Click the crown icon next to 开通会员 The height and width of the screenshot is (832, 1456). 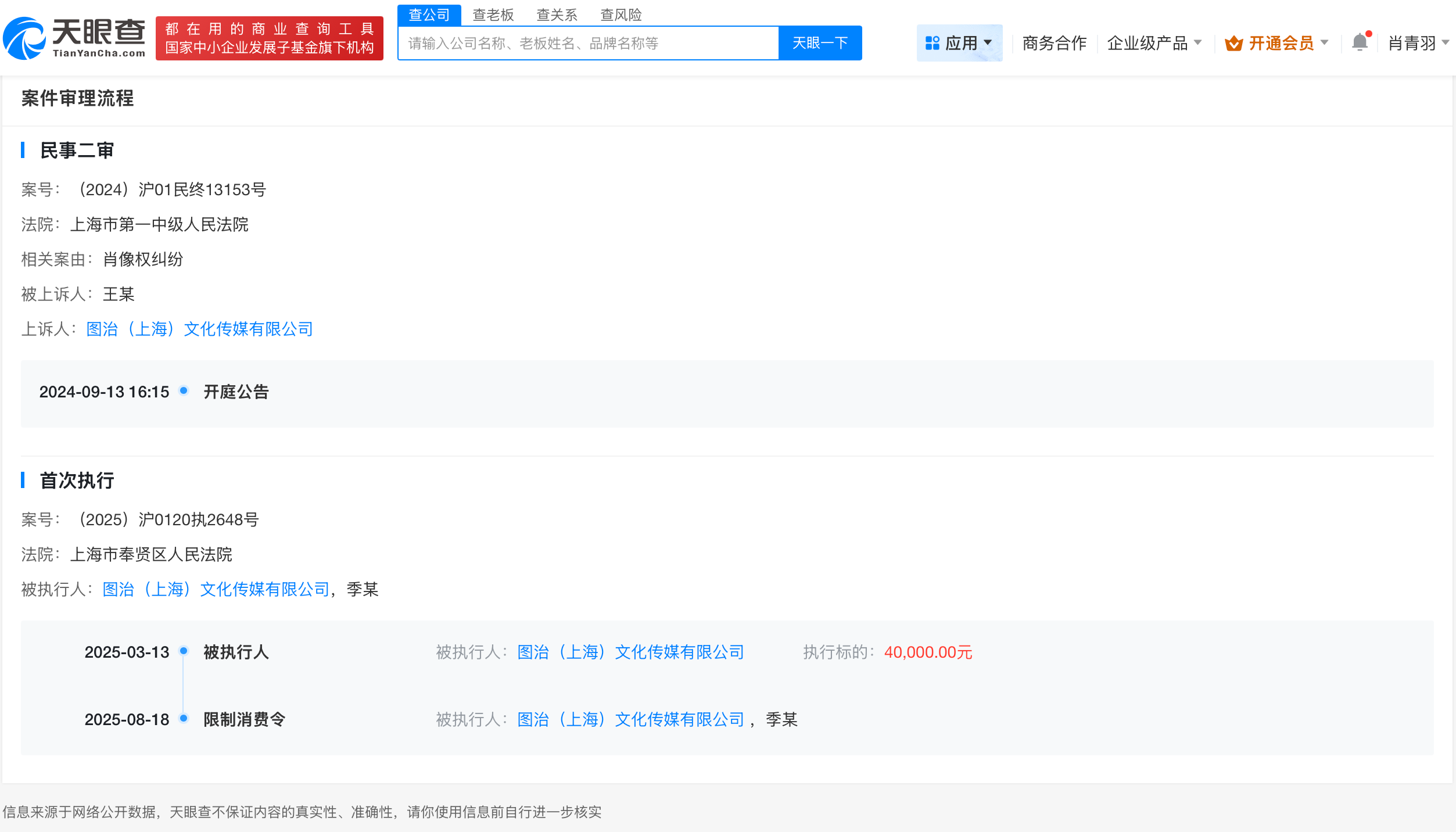1235,42
